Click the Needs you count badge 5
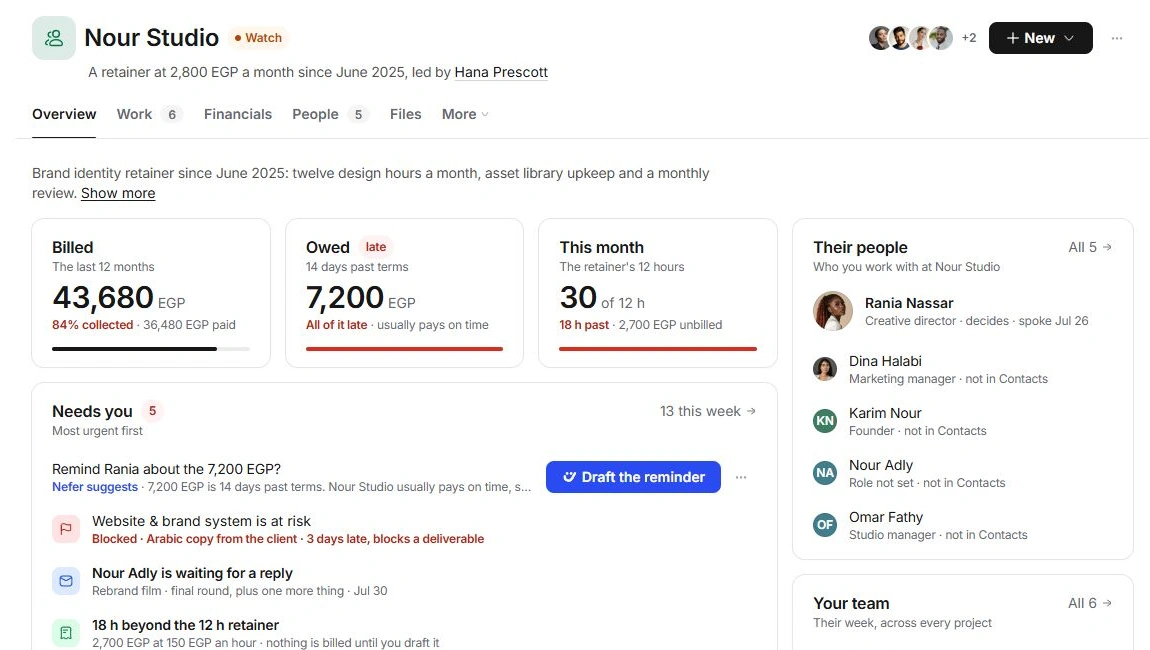Screen dimensions: 1150x650 click(x=153, y=411)
